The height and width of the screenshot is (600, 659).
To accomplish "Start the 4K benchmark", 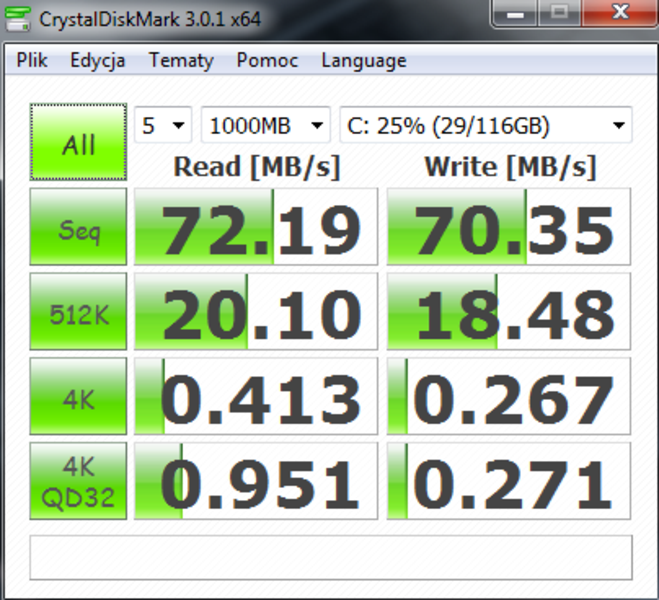I will click(78, 396).
